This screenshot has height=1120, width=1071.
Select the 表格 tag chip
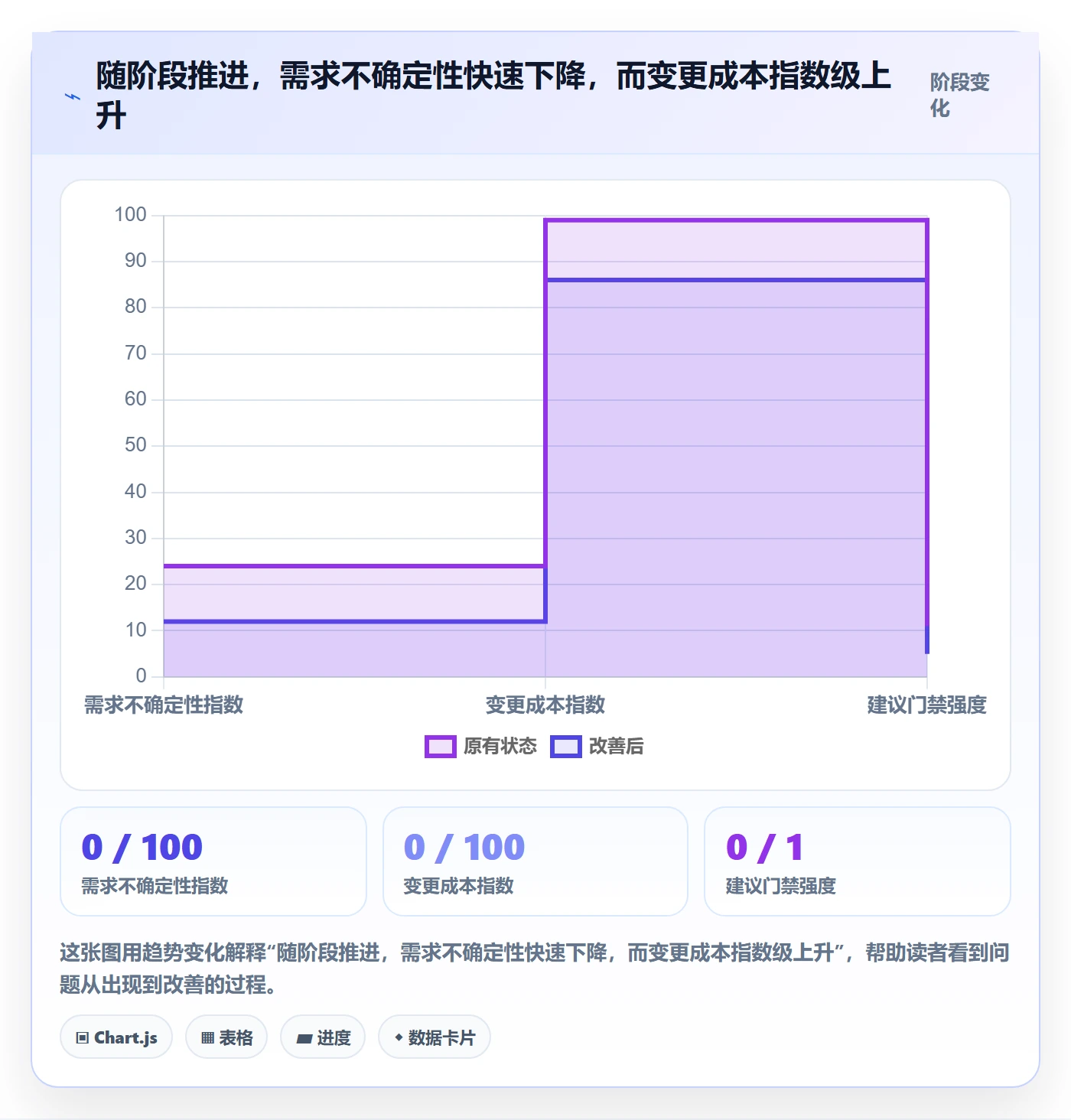click(x=226, y=1037)
